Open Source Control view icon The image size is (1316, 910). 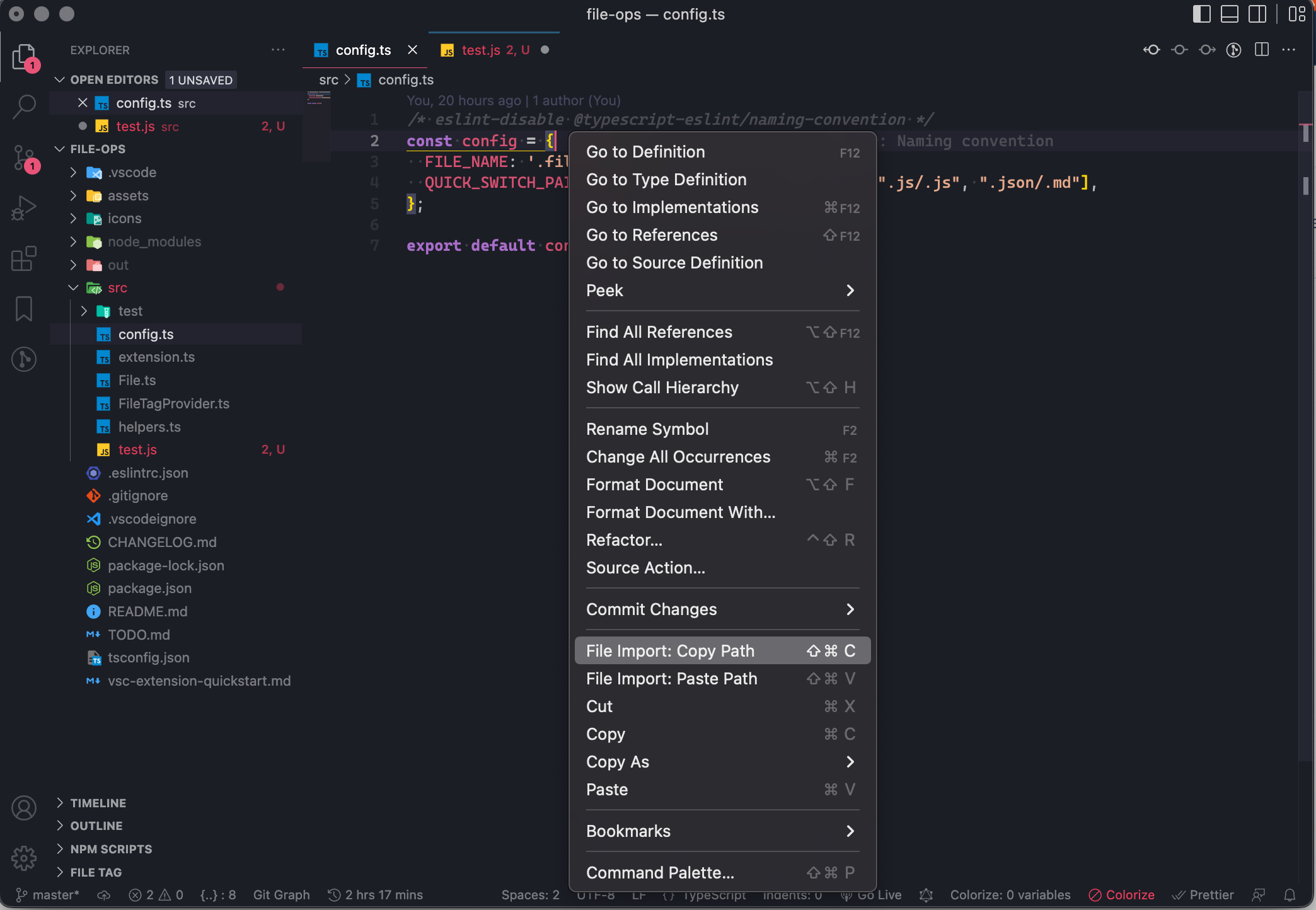pos(24,158)
